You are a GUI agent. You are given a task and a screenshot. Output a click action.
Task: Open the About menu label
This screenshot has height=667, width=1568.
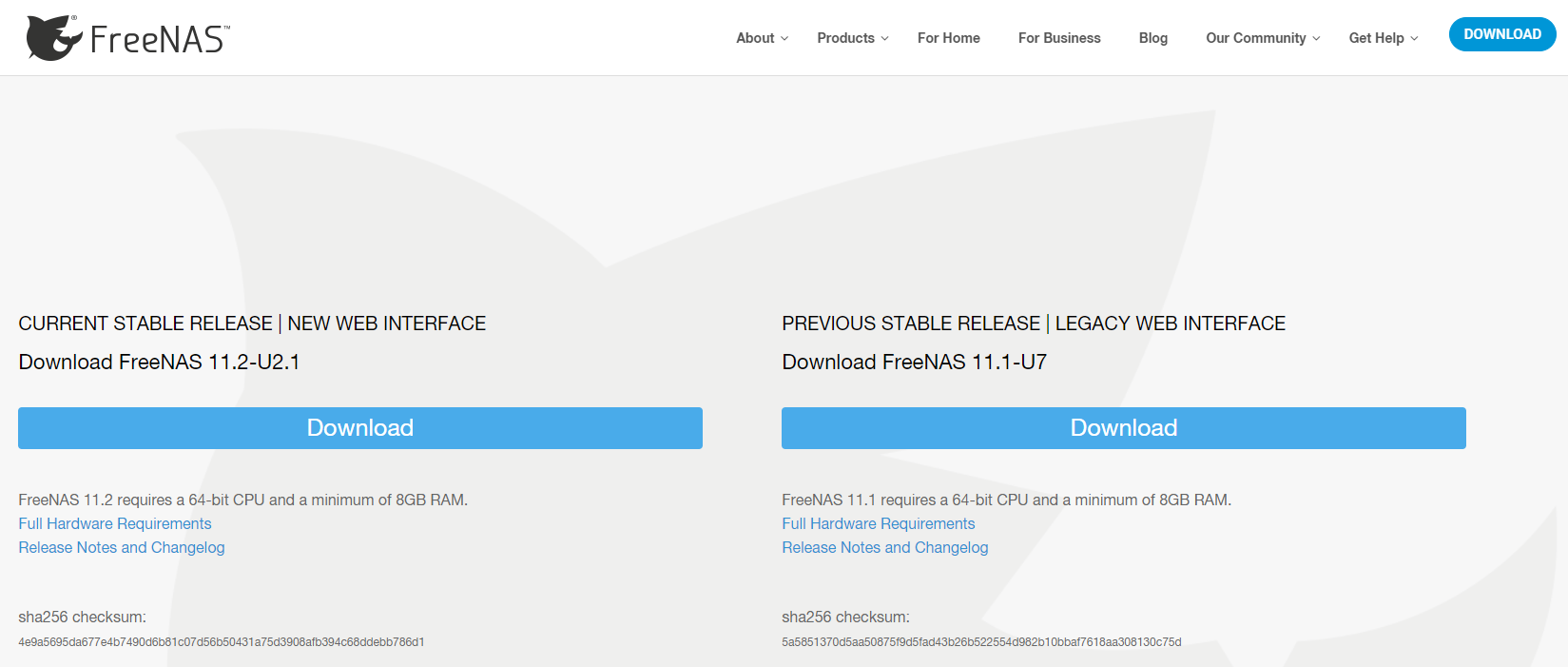point(755,38)
